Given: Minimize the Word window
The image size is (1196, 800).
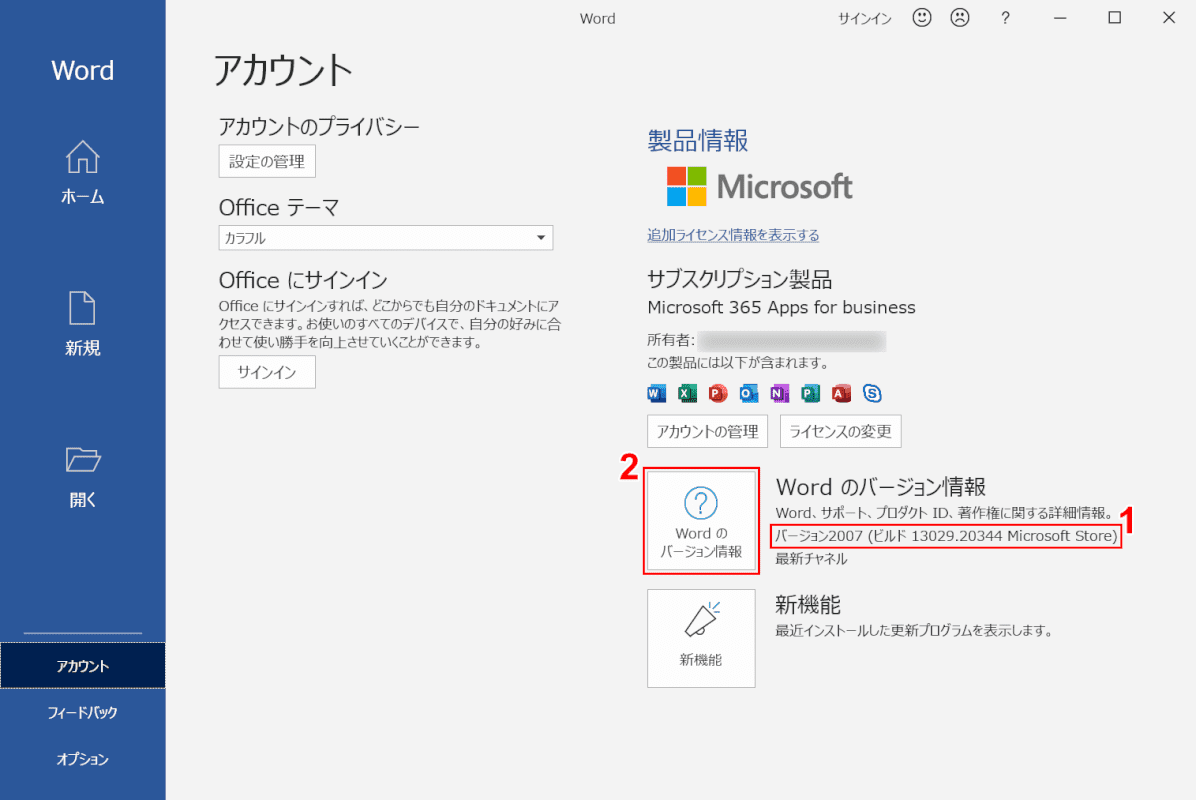Looking at the screenshot, I should pos(1060,18).
